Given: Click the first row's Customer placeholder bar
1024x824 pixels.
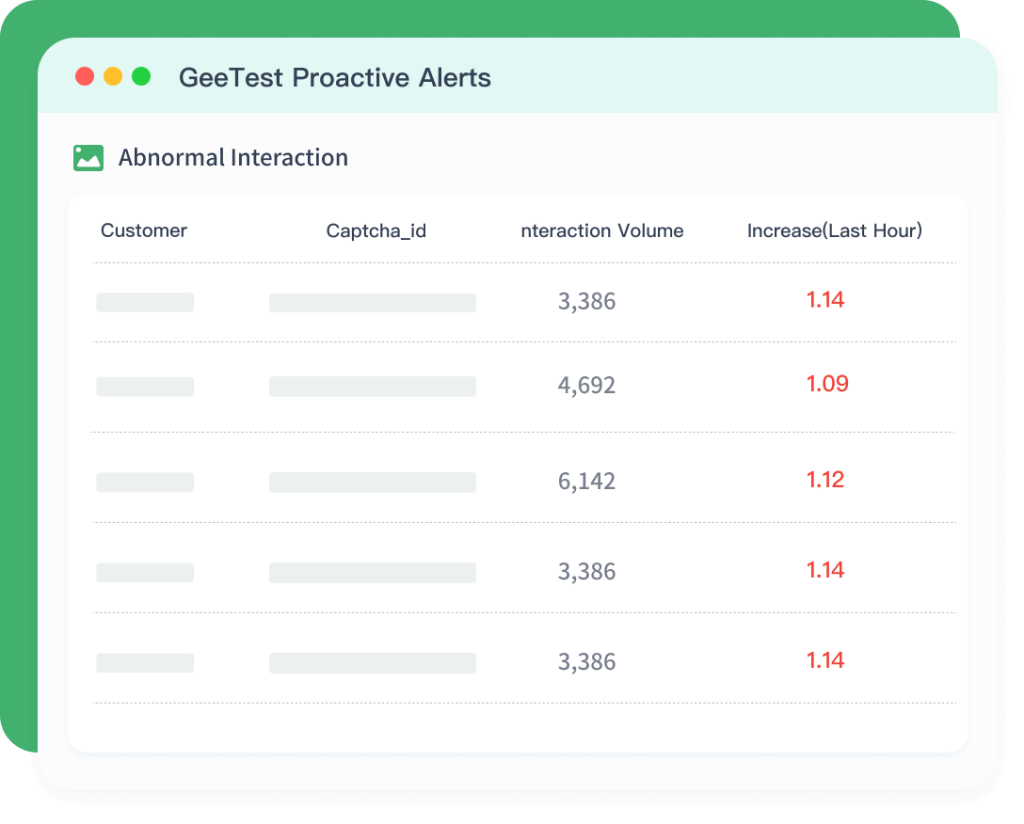Looking at the screenshot, I should [x=144, y=302].
